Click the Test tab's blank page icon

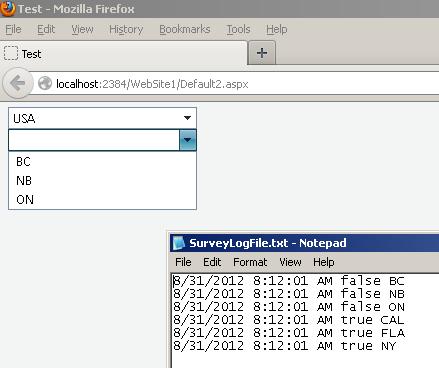click(x=11, y=53)
